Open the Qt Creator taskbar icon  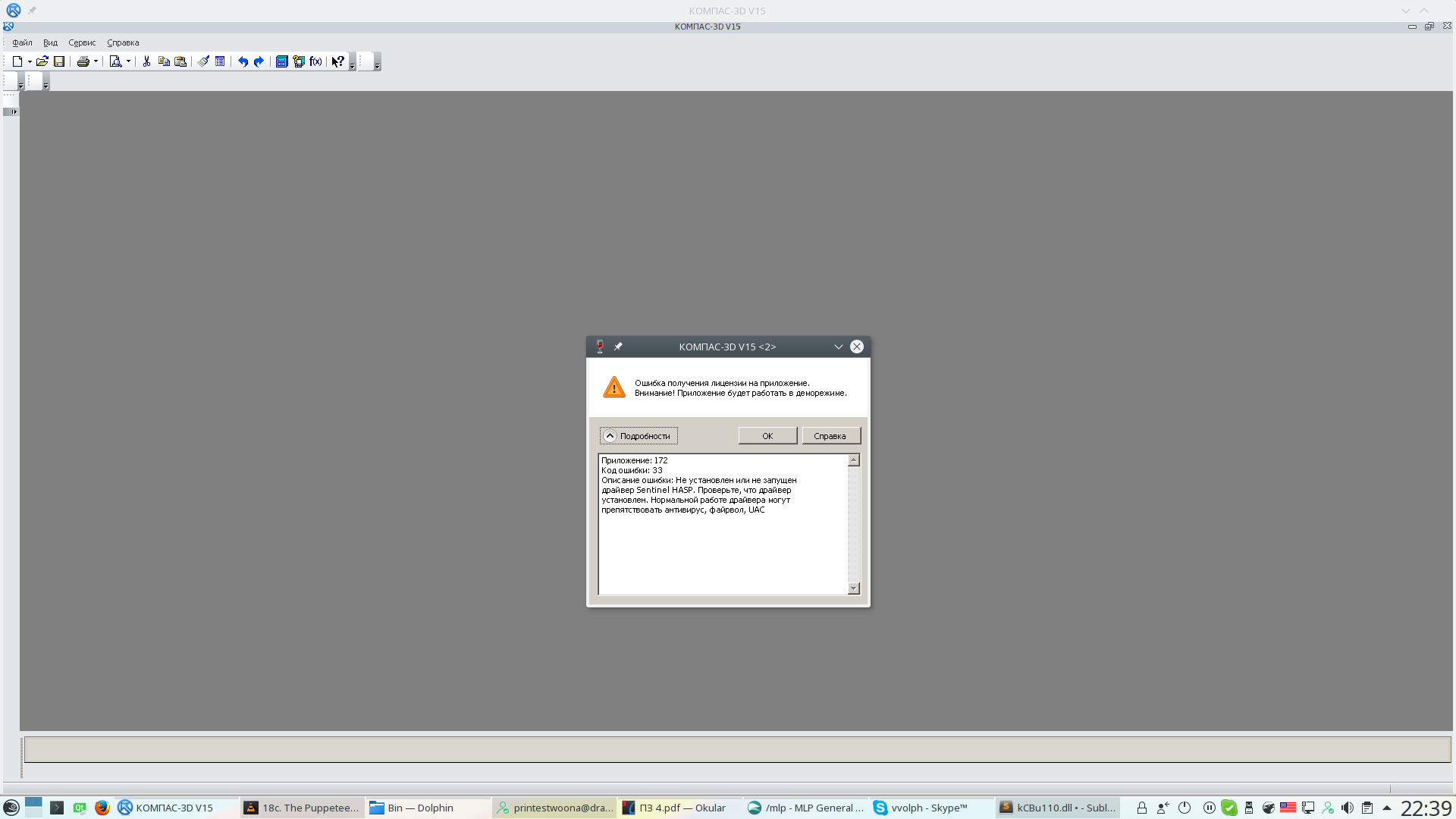coord(80,808)
